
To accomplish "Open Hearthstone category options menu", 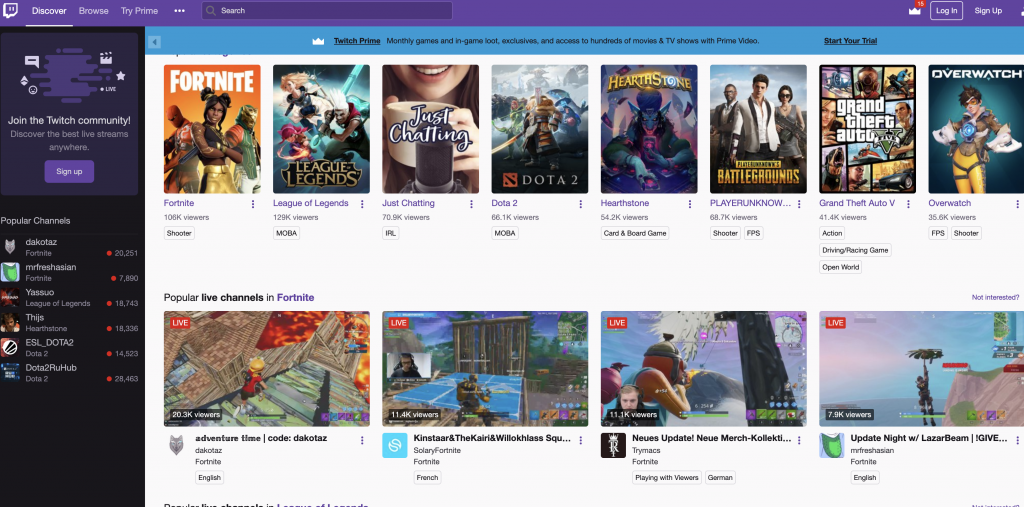I will click(690, 204).
